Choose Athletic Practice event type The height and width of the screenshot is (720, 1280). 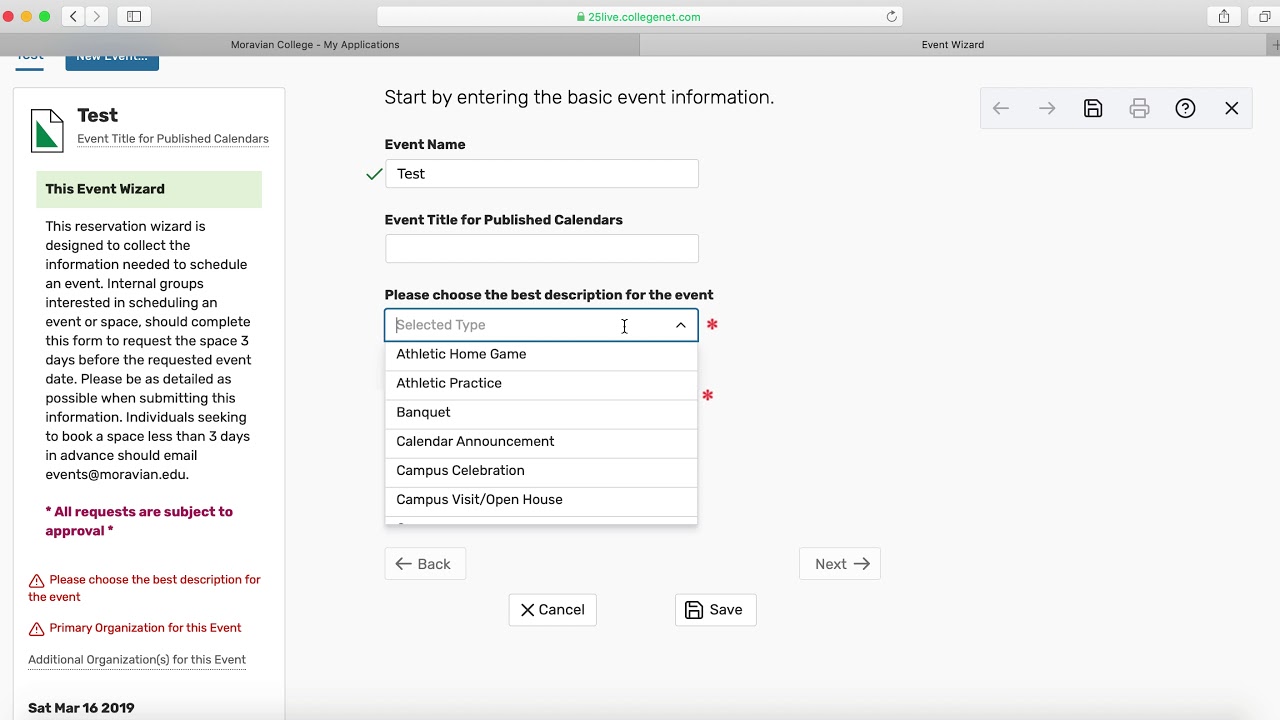click(541, 383)
